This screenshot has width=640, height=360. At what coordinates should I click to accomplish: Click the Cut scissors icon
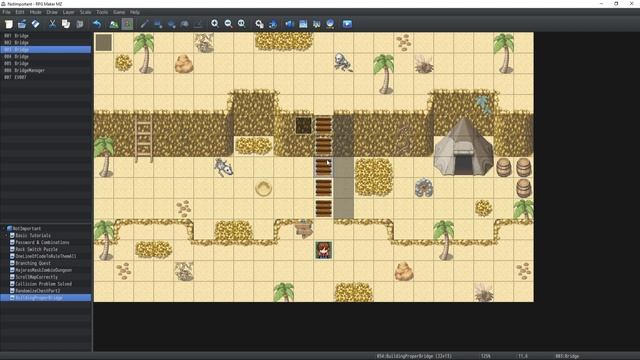coord(52,24)
